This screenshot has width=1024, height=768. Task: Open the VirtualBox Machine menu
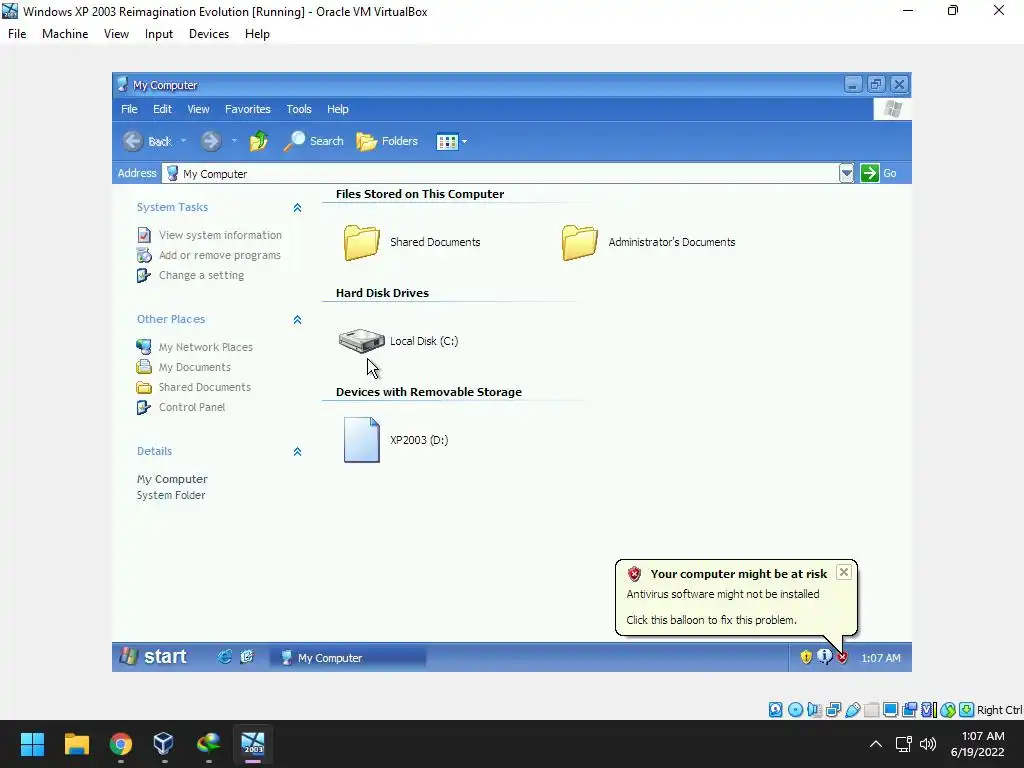tap(65, 34)
